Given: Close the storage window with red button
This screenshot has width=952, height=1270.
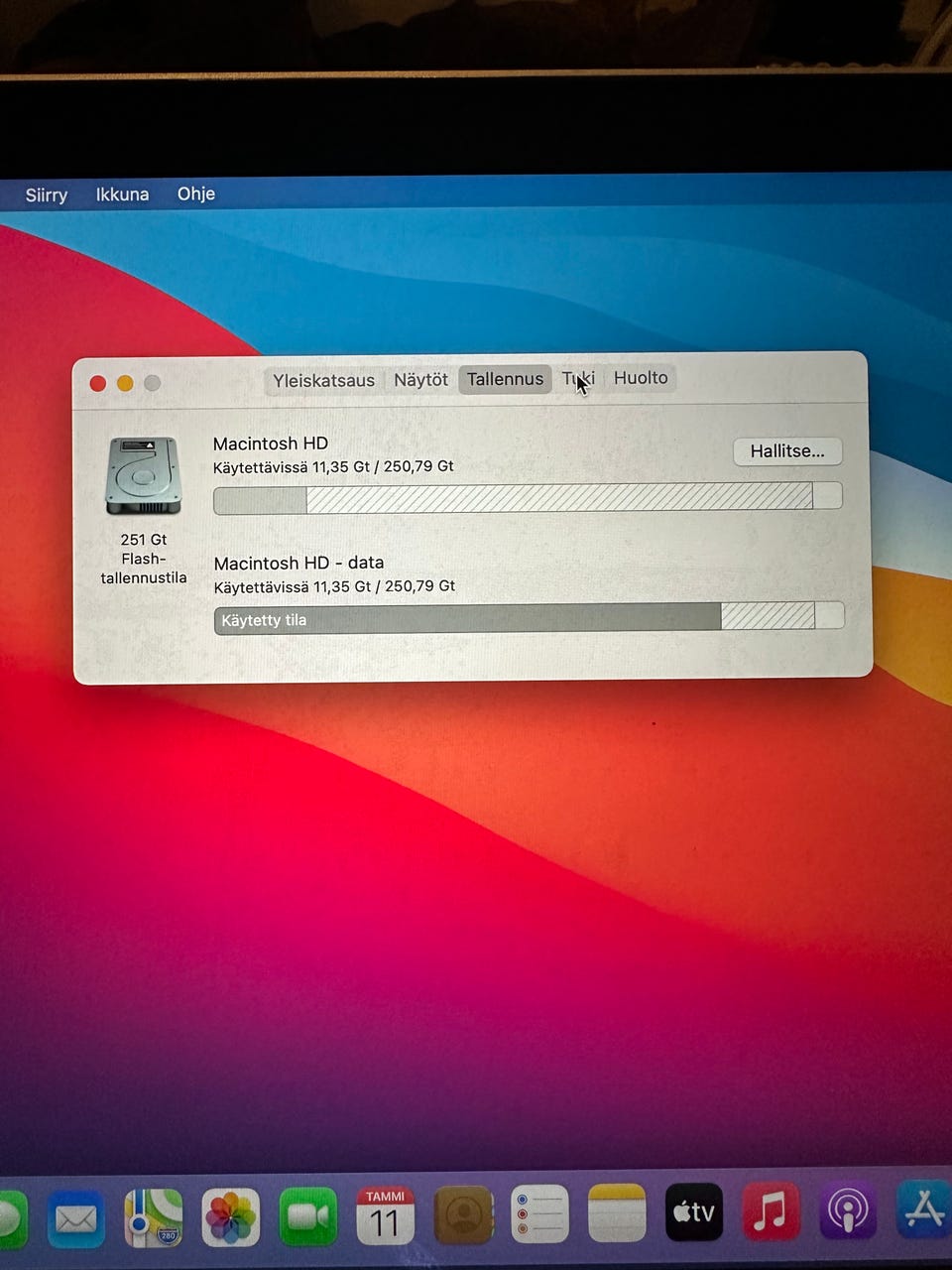Looking at the screenshot, I should tap(97, 383).
